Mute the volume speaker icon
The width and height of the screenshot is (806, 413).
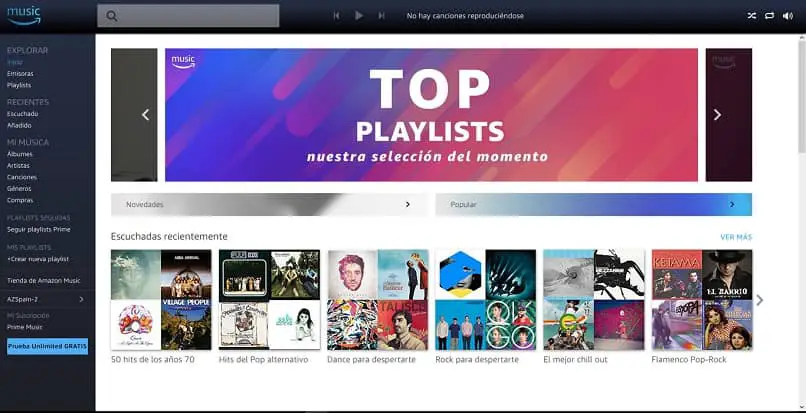pyautogui.click(x=787, y=16)
